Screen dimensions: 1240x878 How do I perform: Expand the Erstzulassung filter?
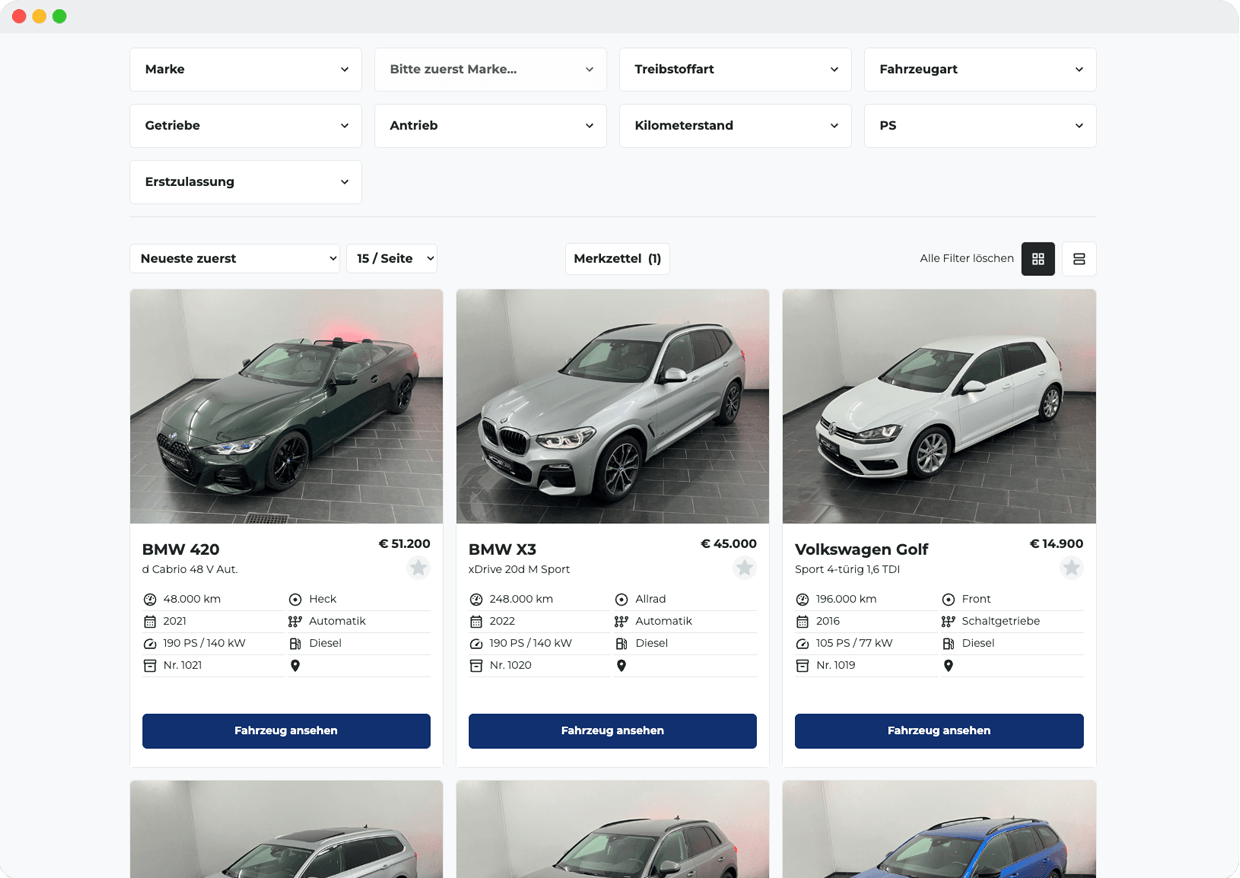[246, 182]
